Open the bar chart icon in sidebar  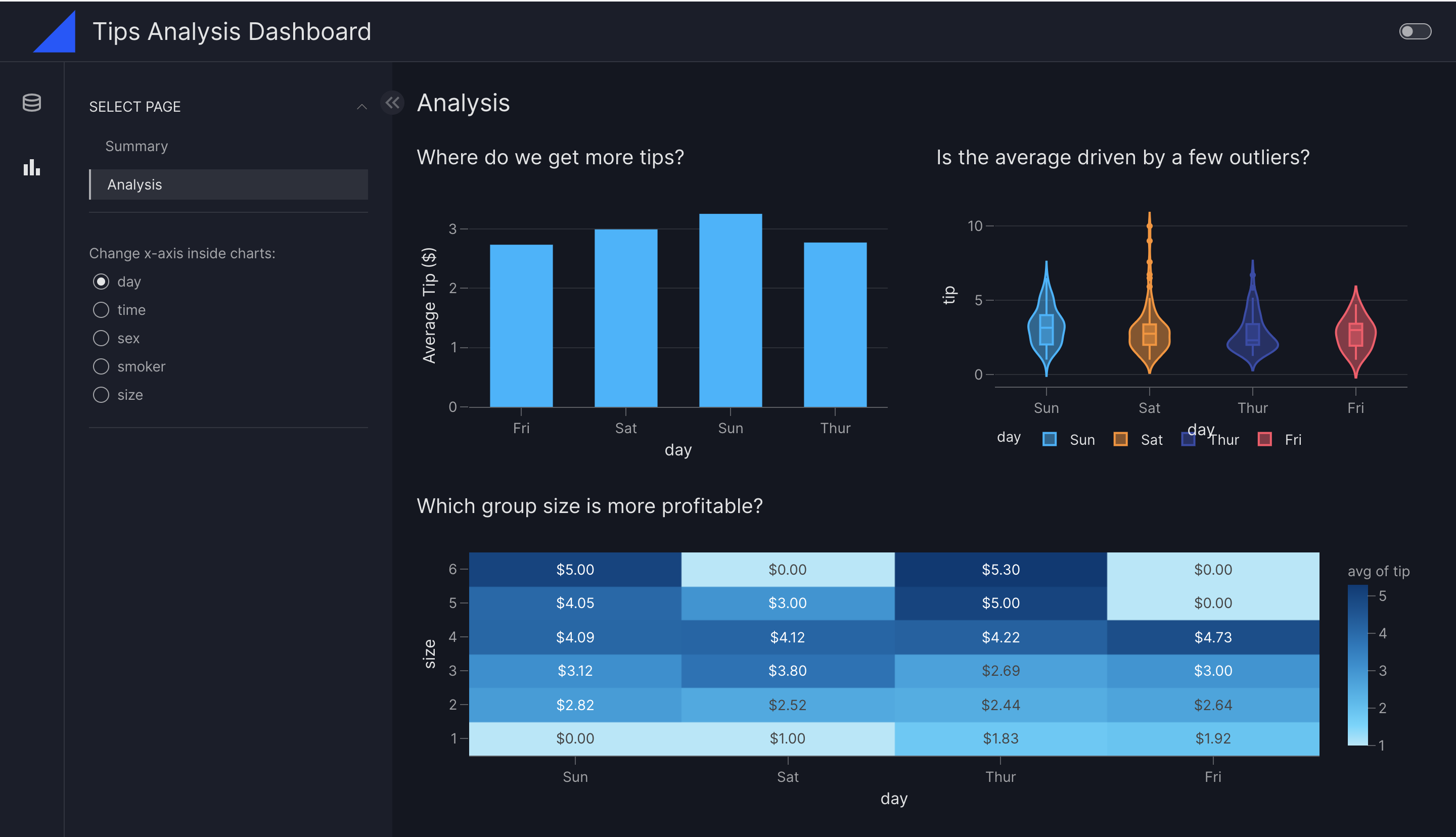click(32, 167)
